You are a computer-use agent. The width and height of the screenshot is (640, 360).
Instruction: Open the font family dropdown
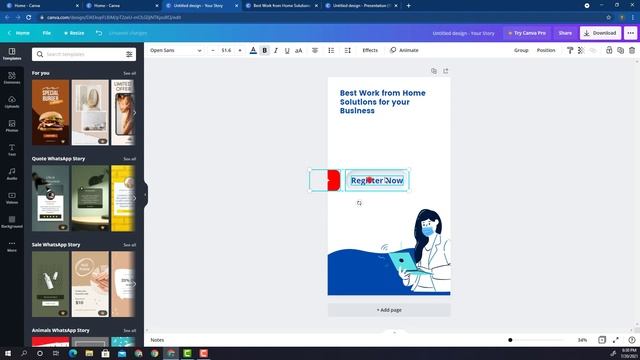[176, 50]
